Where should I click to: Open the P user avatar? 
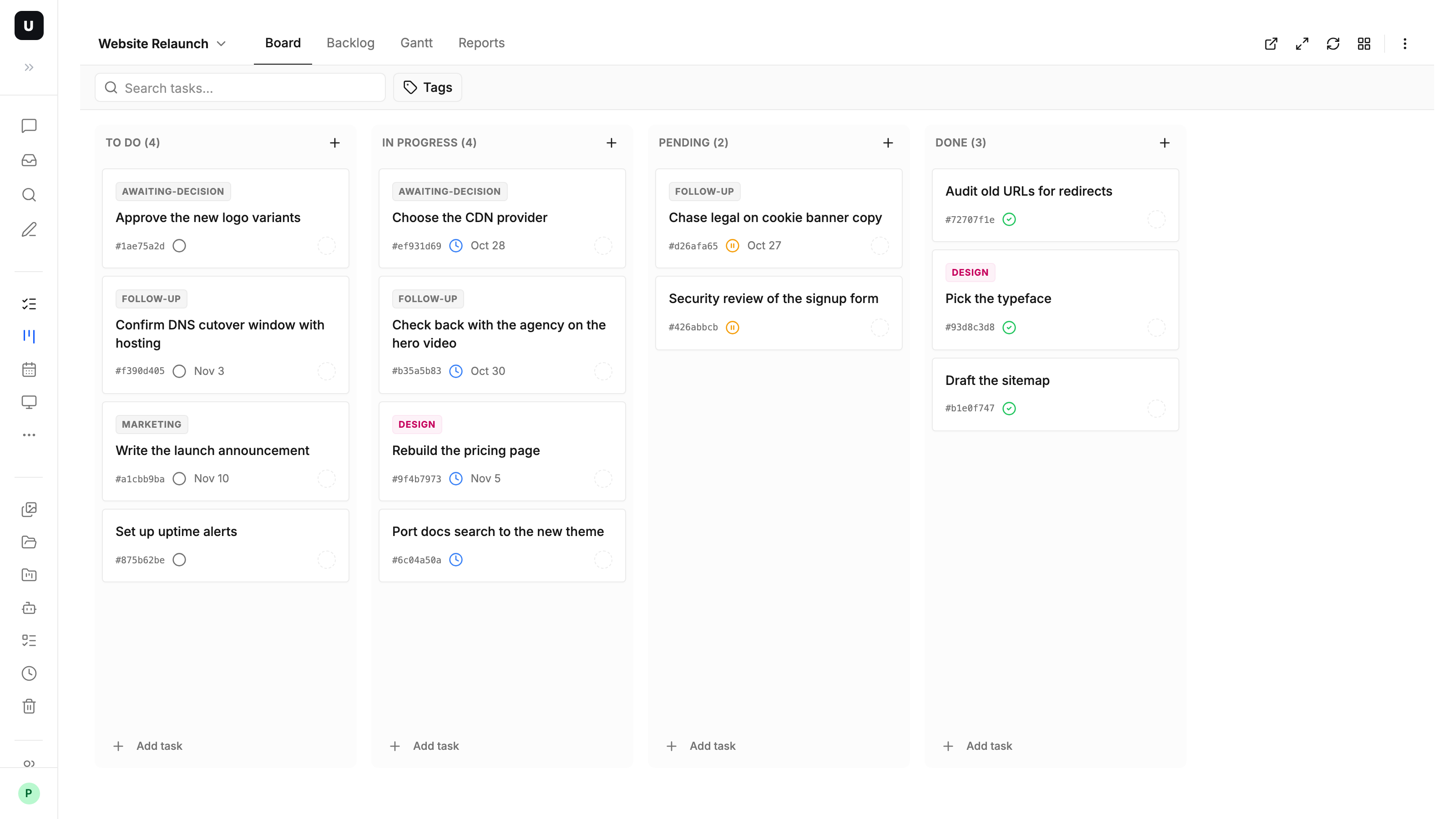29,793
